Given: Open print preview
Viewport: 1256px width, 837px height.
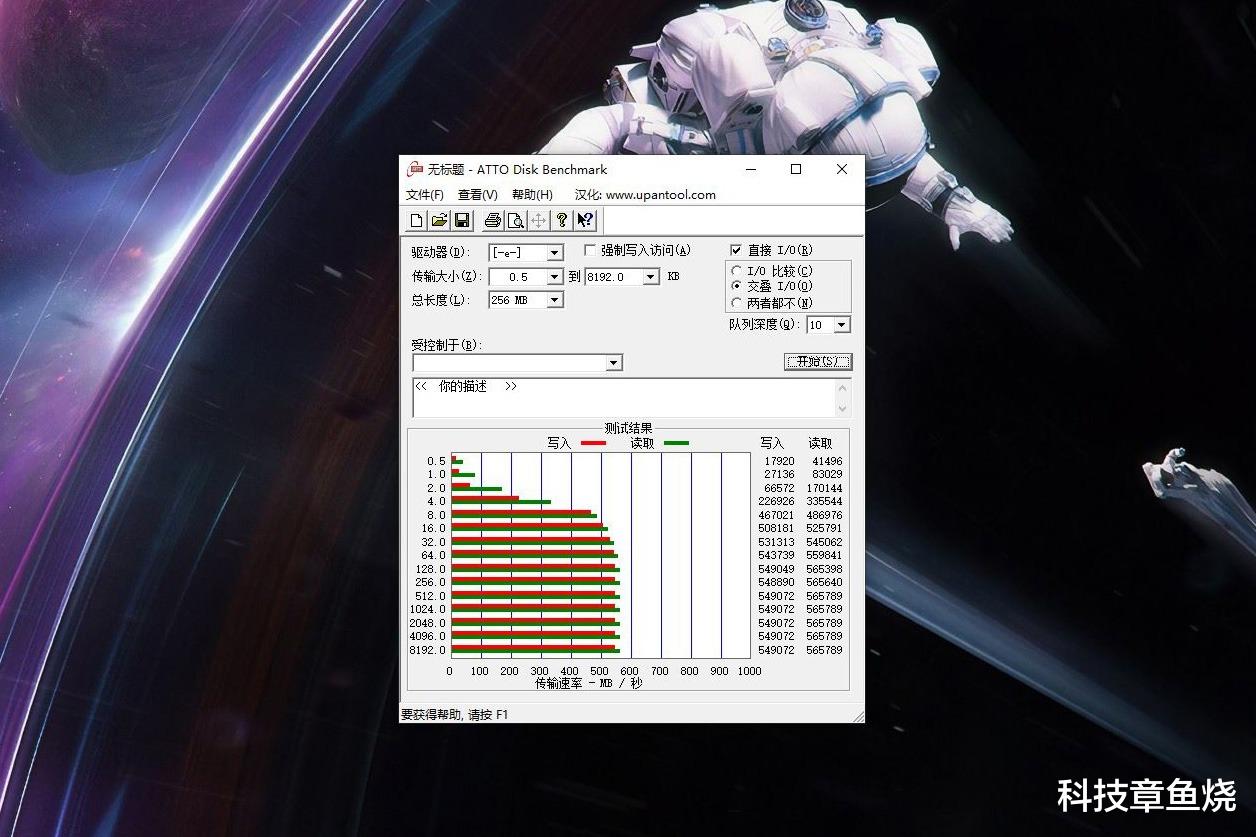Looking at the screenshot, I should click(x=514, y=220).
